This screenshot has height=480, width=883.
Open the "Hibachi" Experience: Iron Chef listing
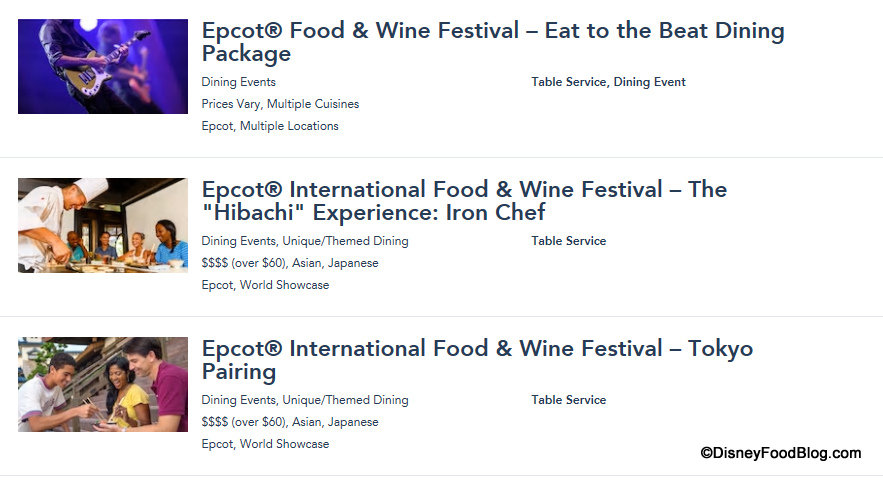464,201
